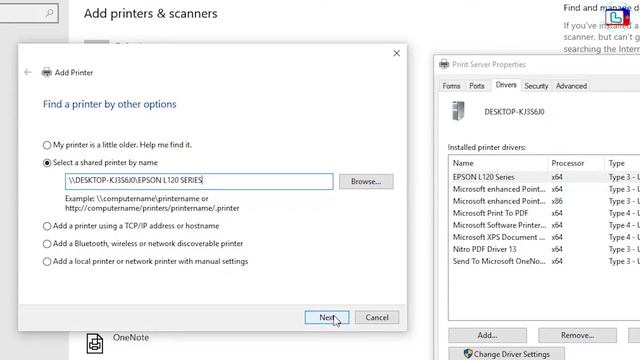The image size is (640, 360).
Task: Select Microsoft Print To PDF driver
Action: (x=544, y=213)
